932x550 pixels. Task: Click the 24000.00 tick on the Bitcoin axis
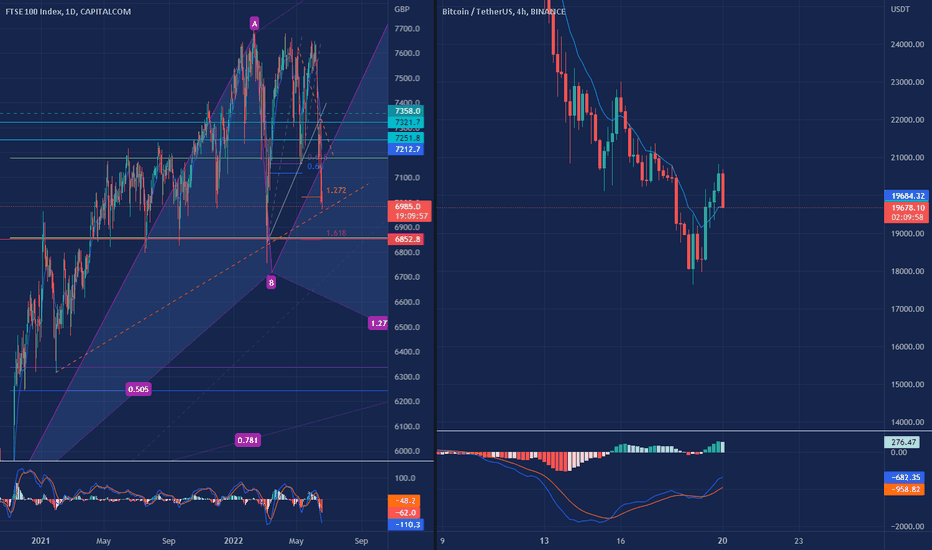(x=907, y=44)
